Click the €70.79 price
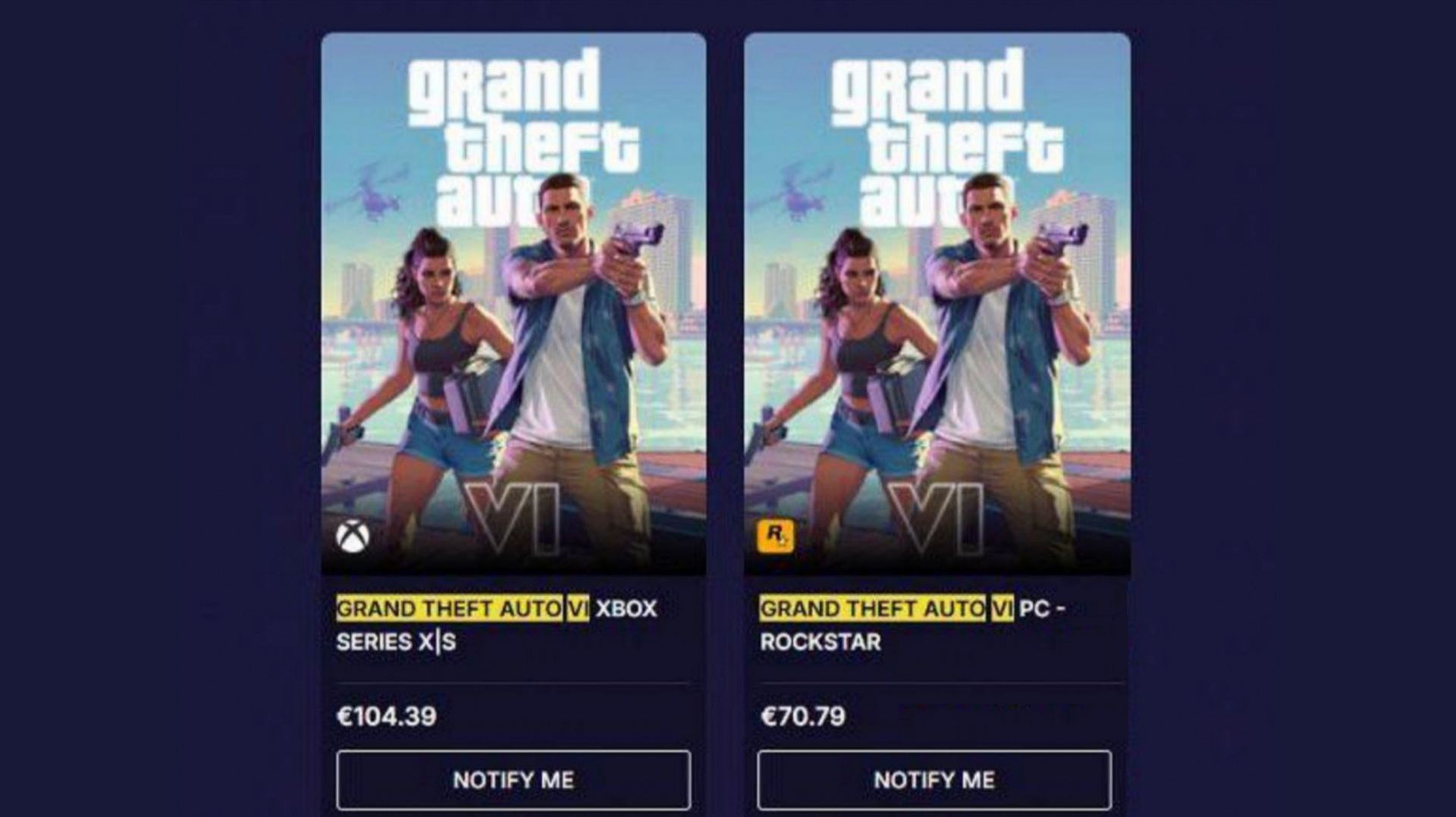This screenshot has width=1456, height=817. click(x=803, y=716)
